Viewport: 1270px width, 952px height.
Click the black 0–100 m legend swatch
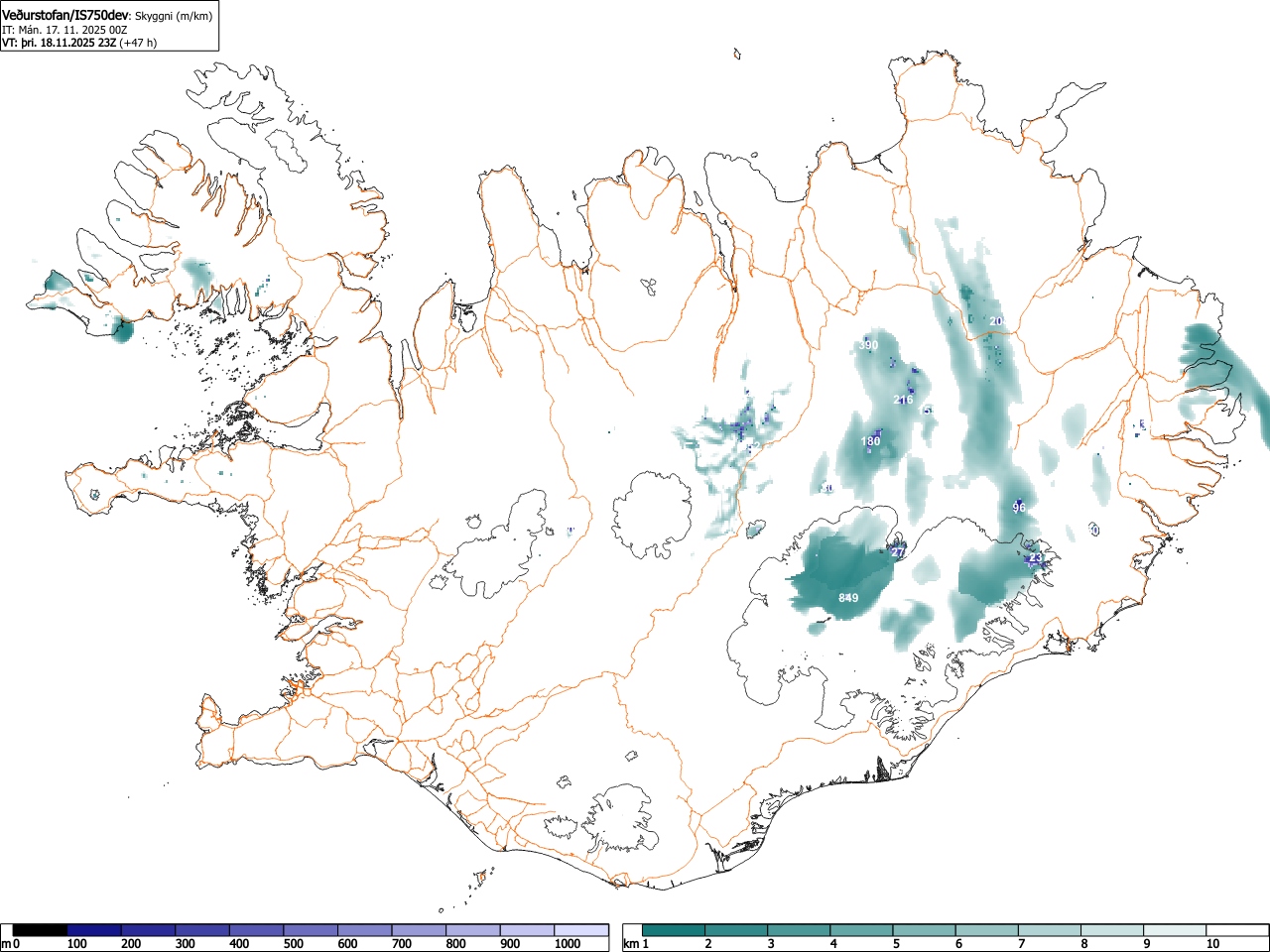[41, 930]
